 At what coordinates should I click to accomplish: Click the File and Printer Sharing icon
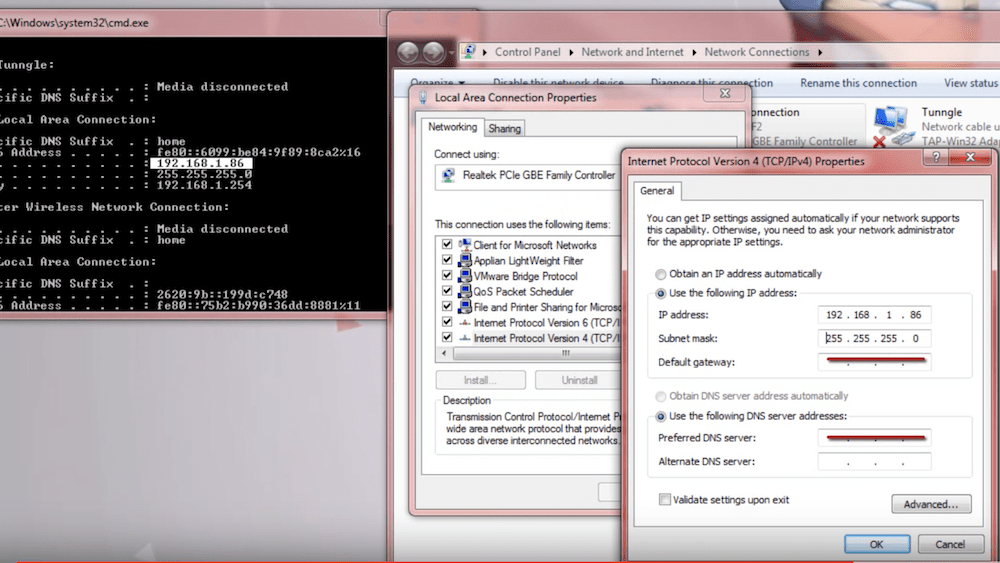tap(465, 307)
